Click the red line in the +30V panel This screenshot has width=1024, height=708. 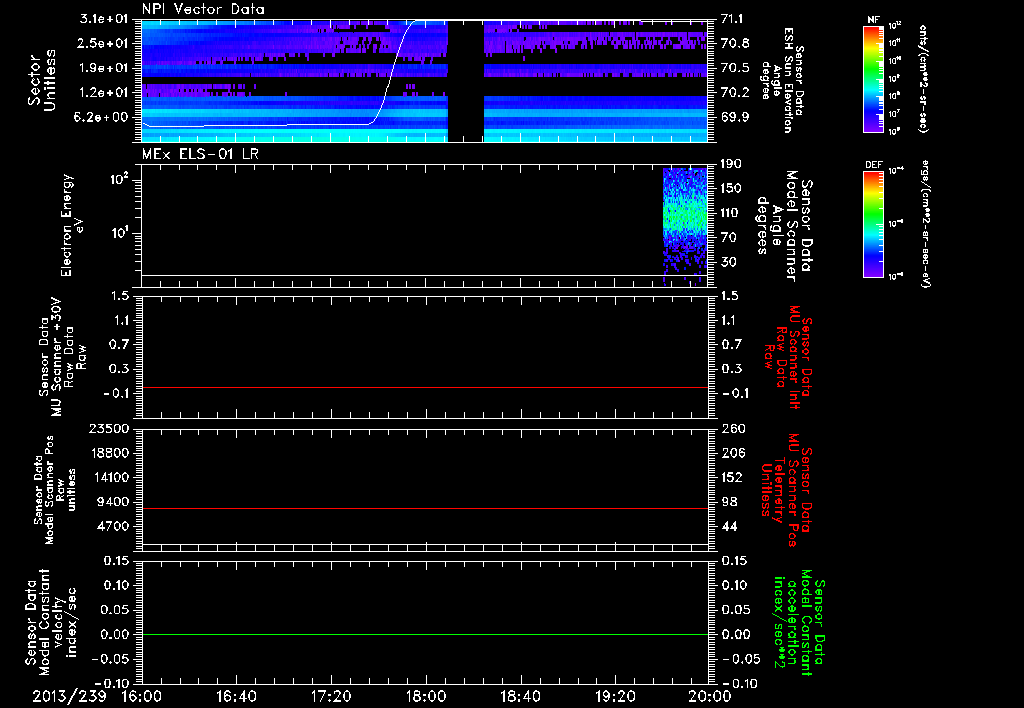tap(424, 387)
